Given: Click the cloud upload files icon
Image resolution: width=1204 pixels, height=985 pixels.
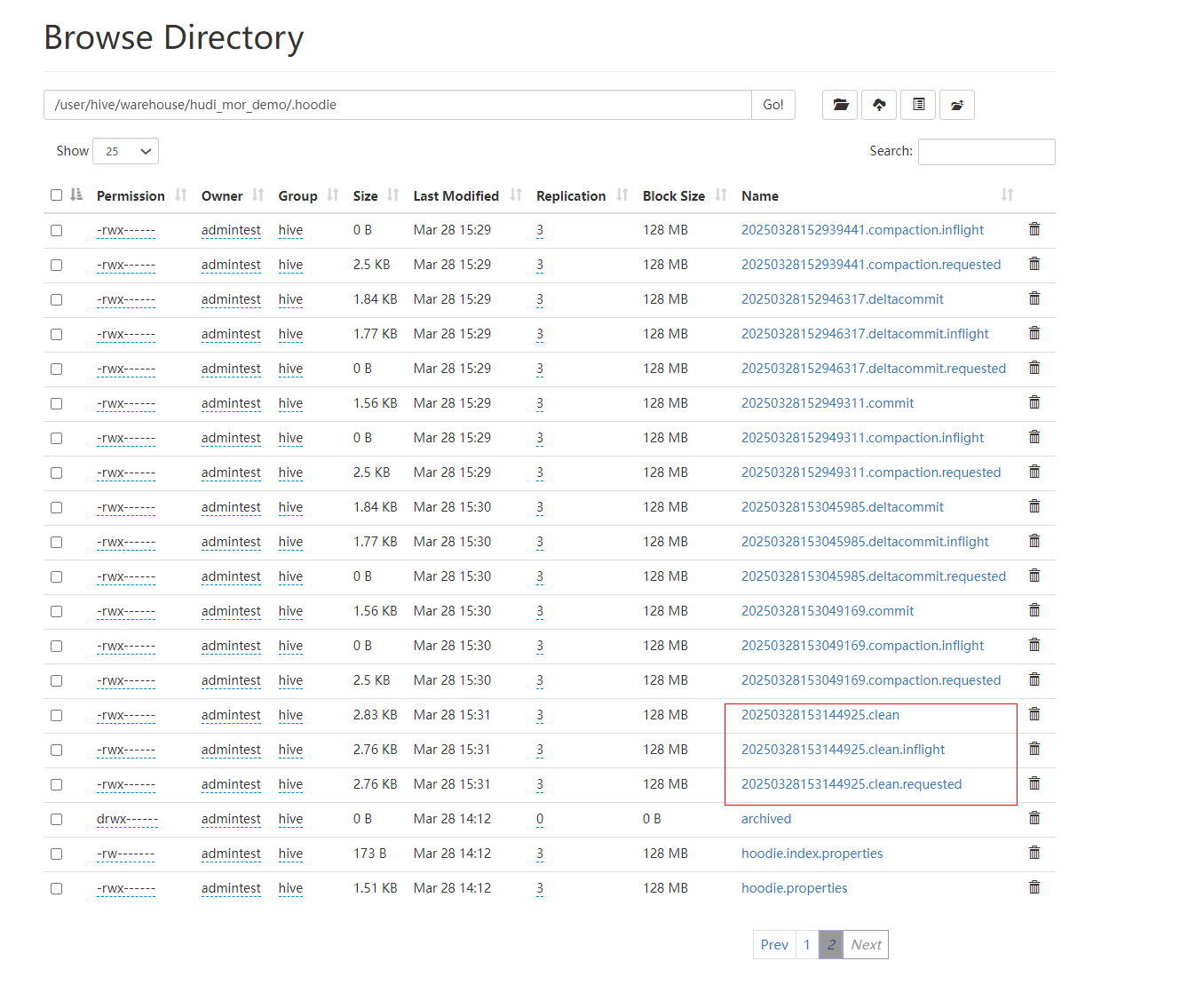Looking at the screenshot, I should [878, 105].
